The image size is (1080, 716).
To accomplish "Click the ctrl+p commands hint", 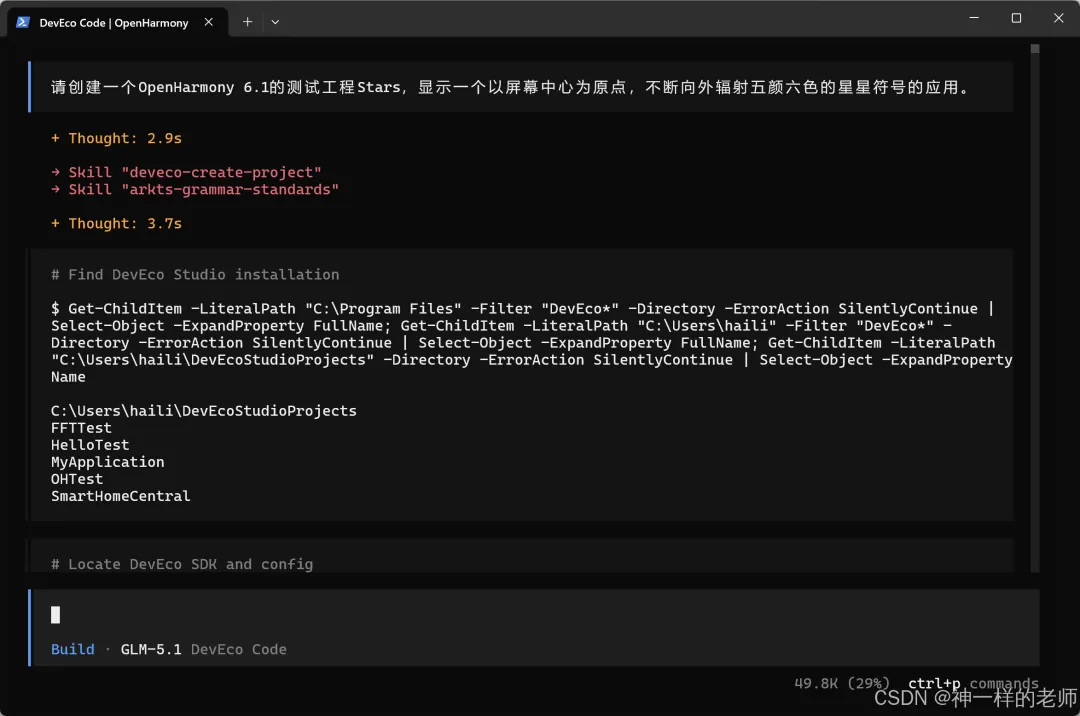I will [973, 684].
